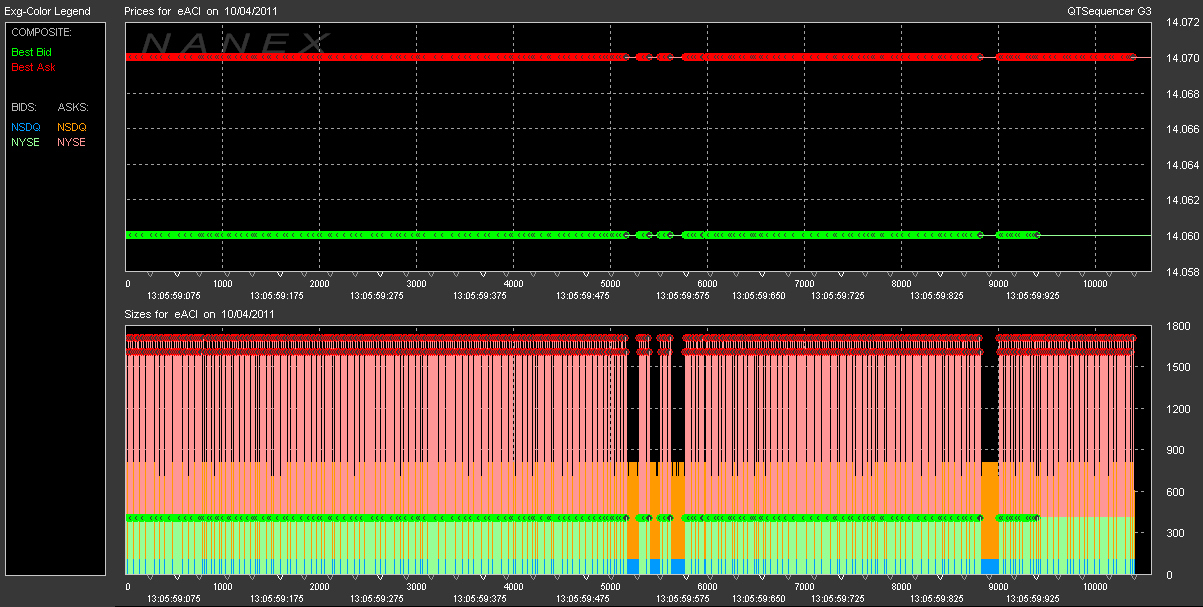Click the orange NSDQ asks legend label

pyautogui.click(x=72, y=127)
